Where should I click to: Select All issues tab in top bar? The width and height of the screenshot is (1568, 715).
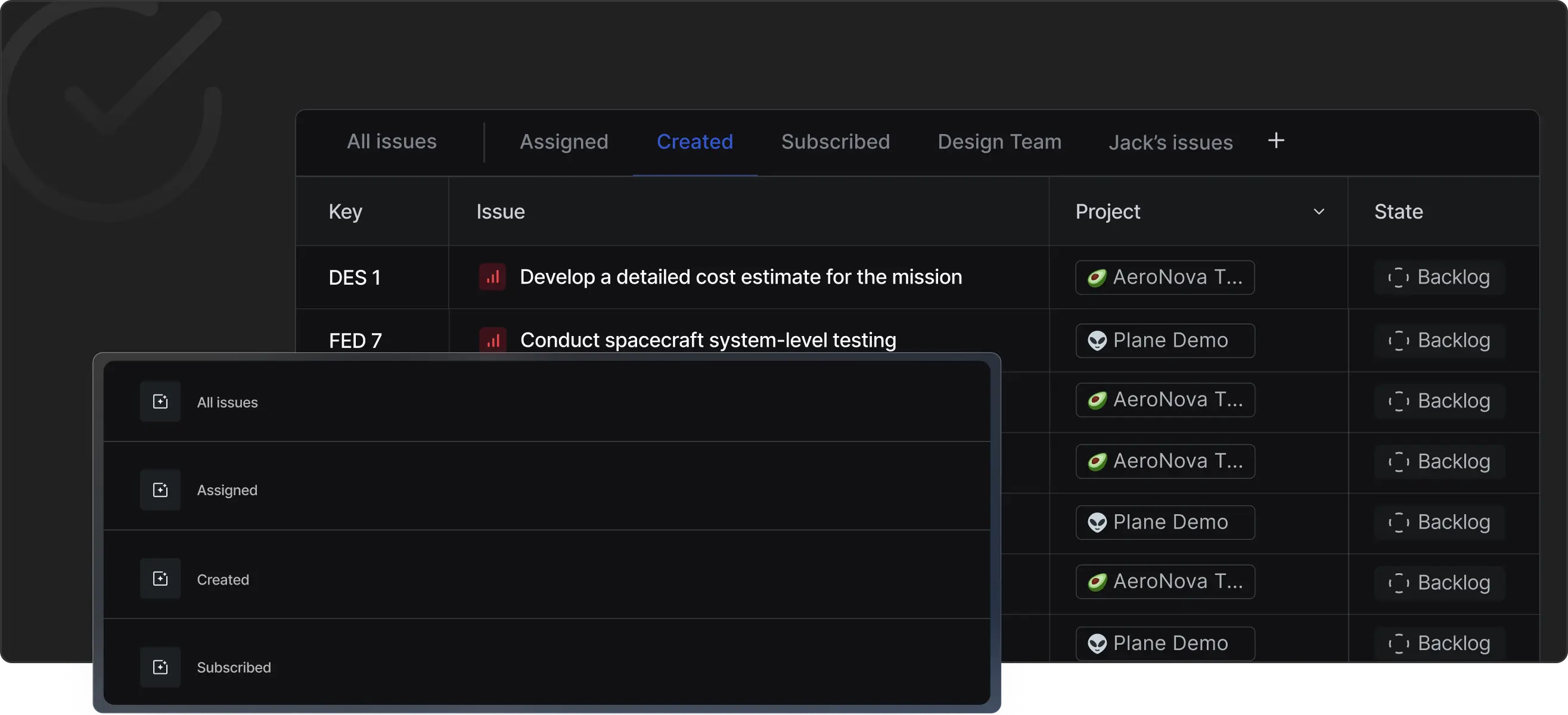[392, 142]
